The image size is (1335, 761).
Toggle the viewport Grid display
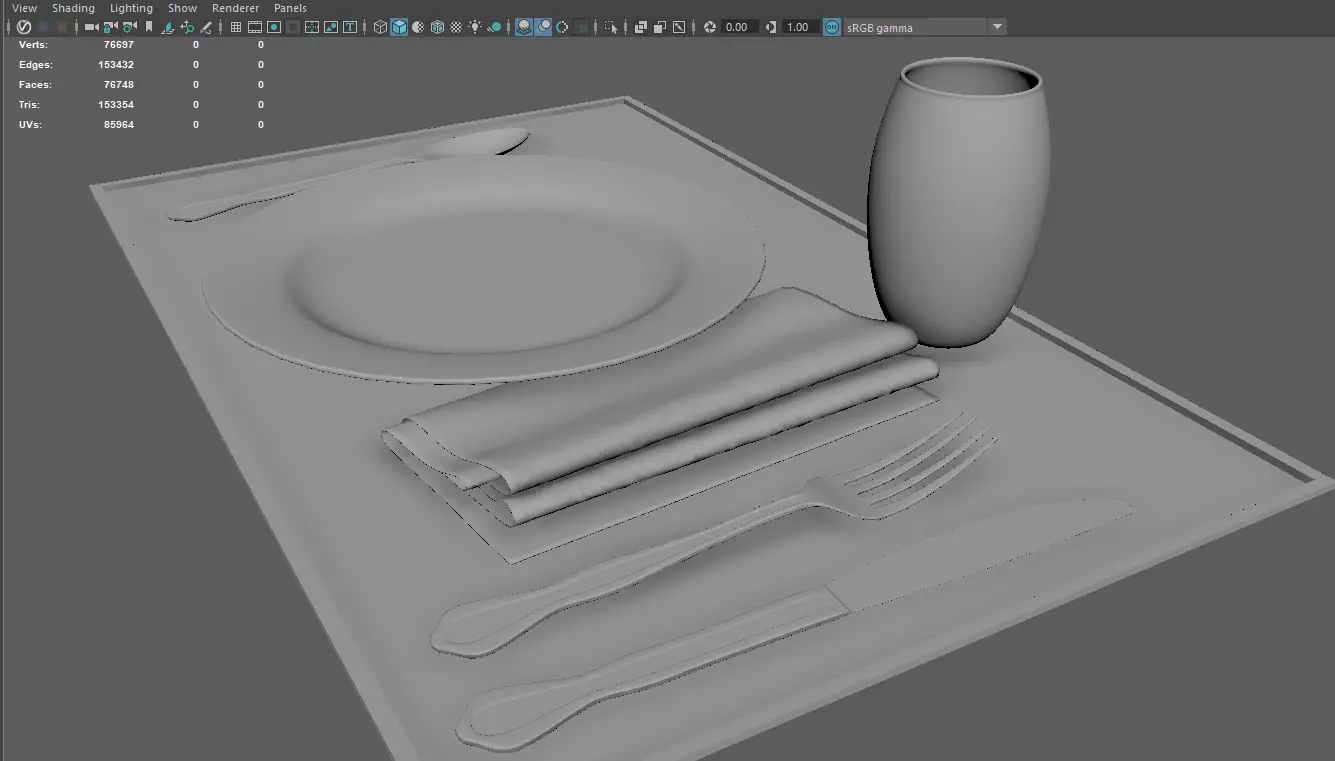point(236,27)
